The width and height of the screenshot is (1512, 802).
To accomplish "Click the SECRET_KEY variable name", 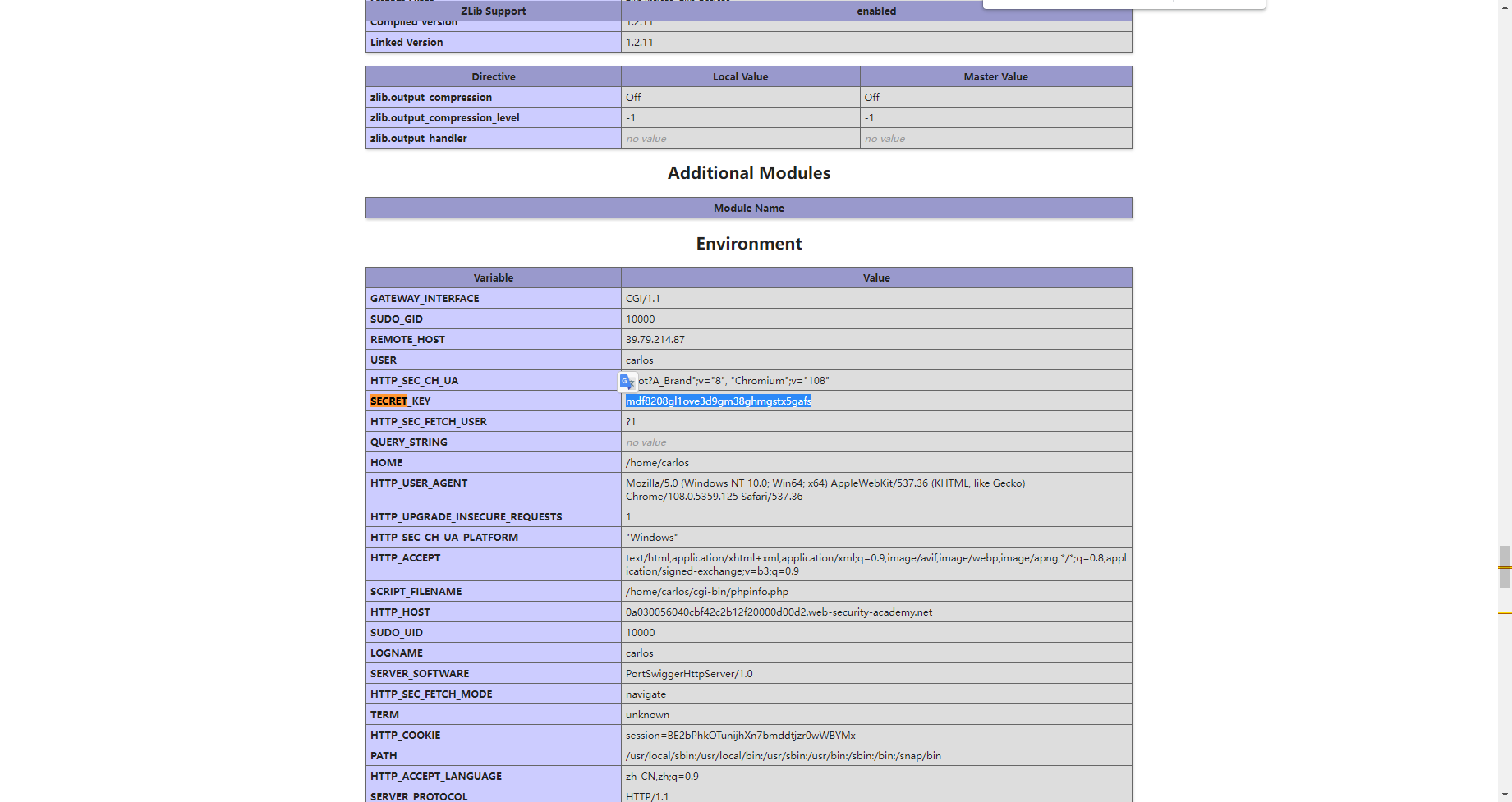I will click(401, 401).
